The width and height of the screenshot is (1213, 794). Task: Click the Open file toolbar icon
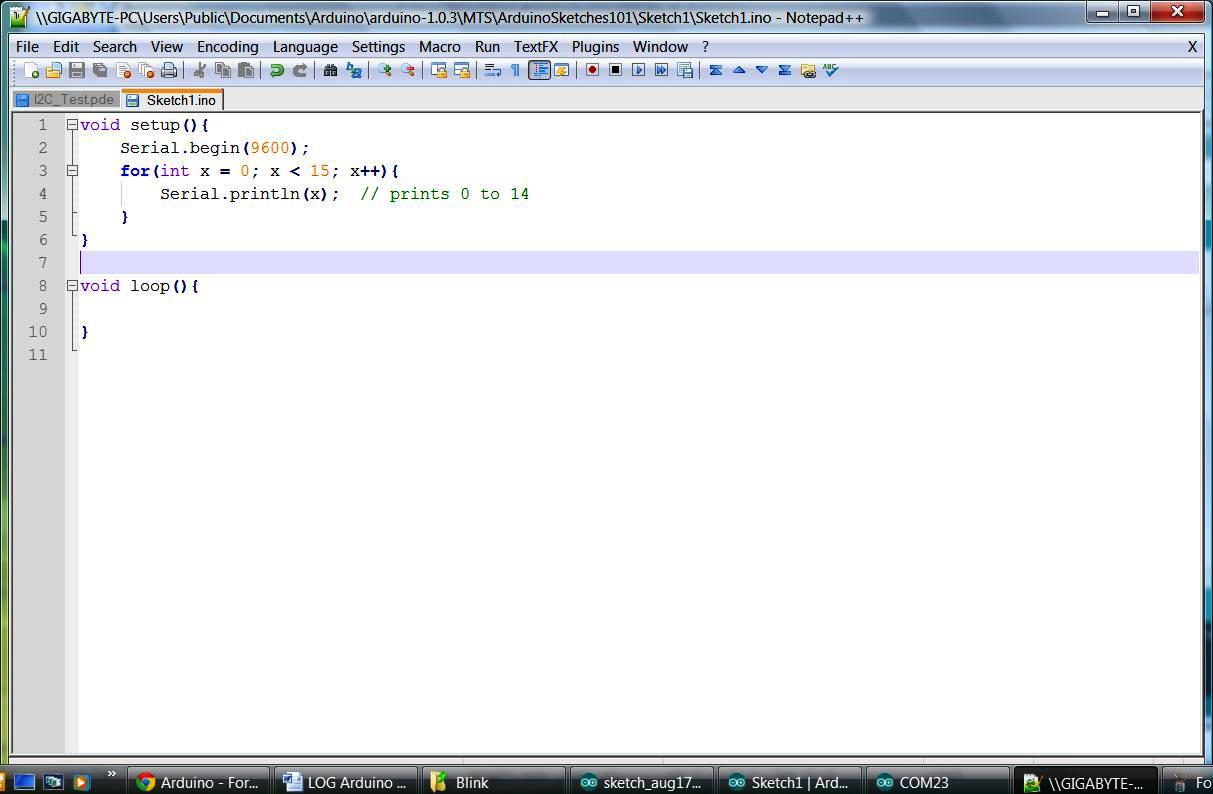click(54, 70)
